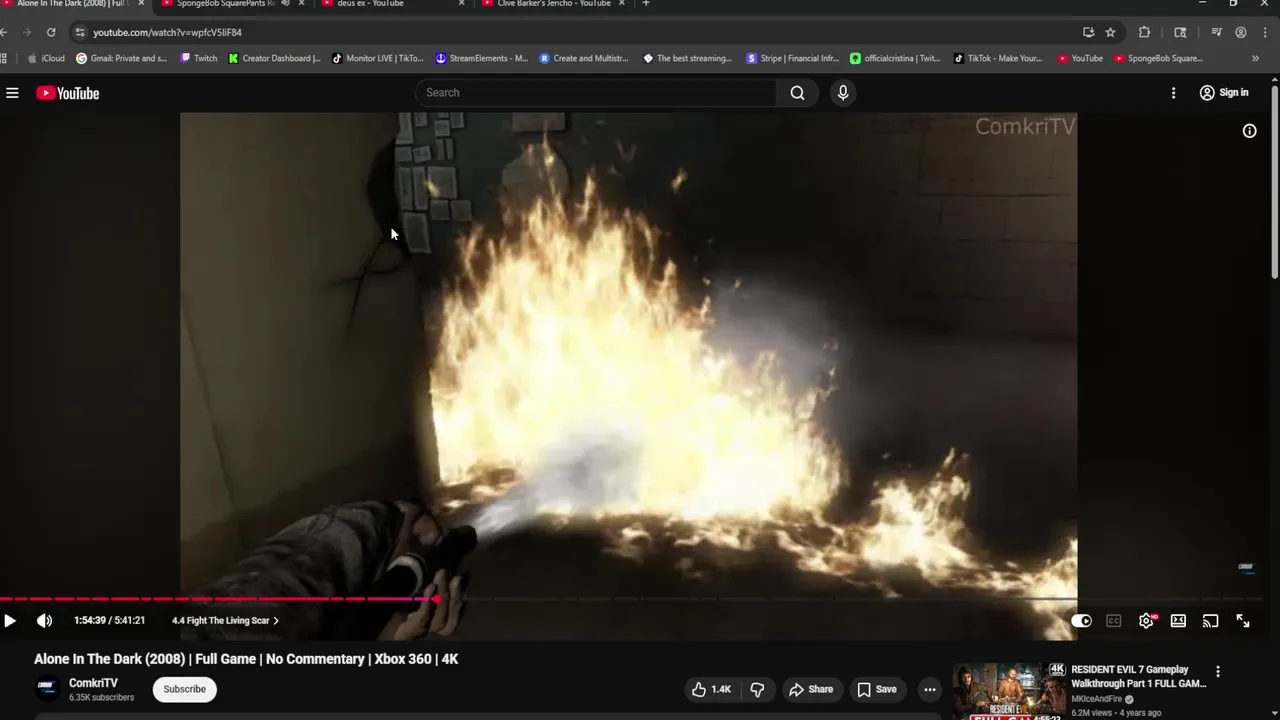Screen dimensions: 1280x720
Task: Save video to a playlist
Action: click(876, 689)
